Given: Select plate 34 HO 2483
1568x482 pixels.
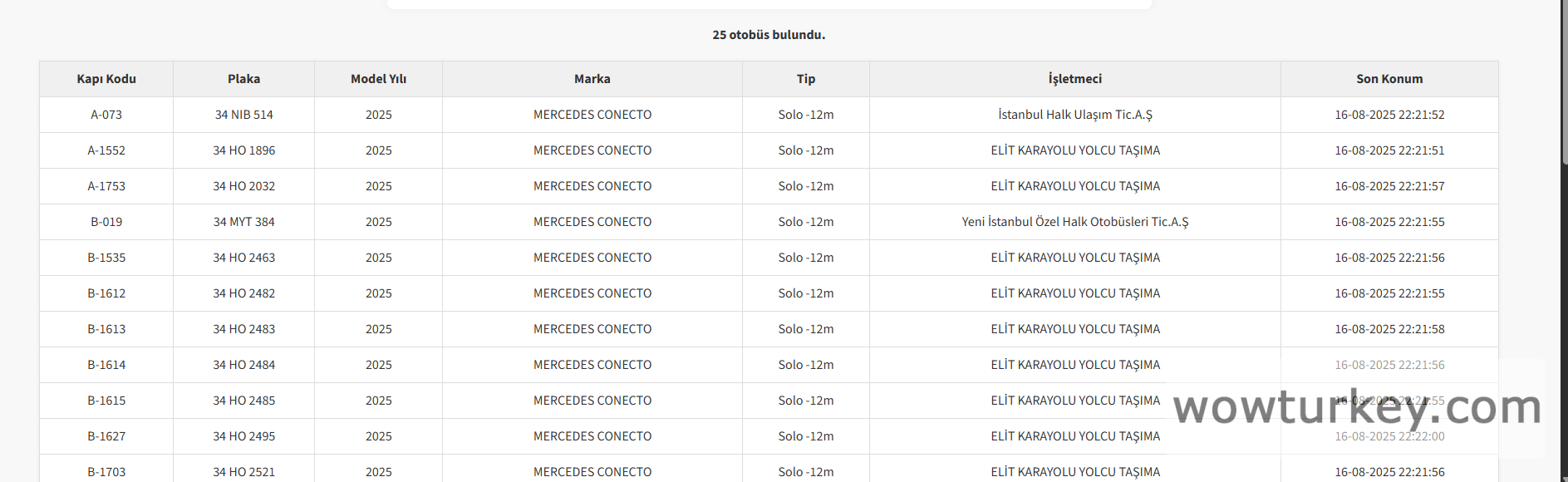Looking at the screenshot, I should click(x=243, y=329).
